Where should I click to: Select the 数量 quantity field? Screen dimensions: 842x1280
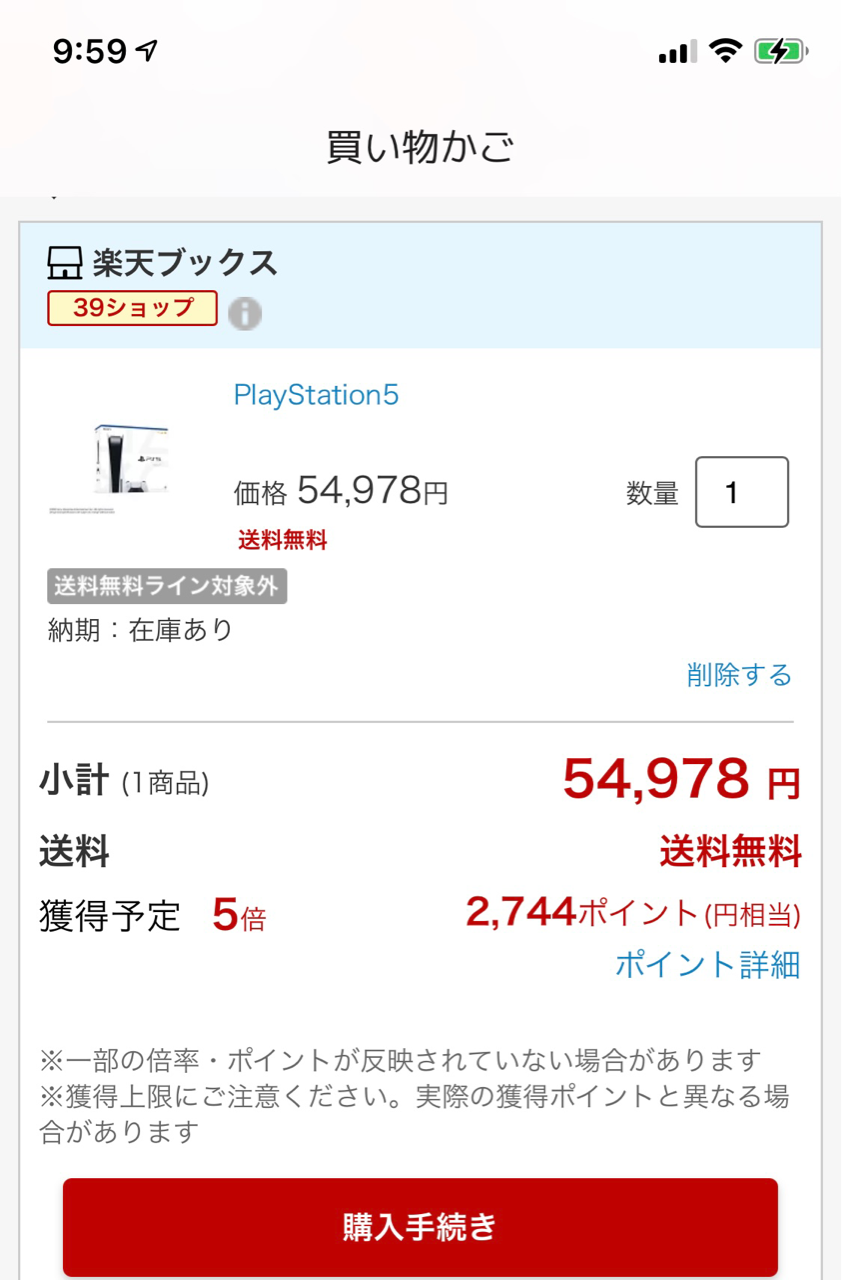pyautogui.click(x=742, y=492)
